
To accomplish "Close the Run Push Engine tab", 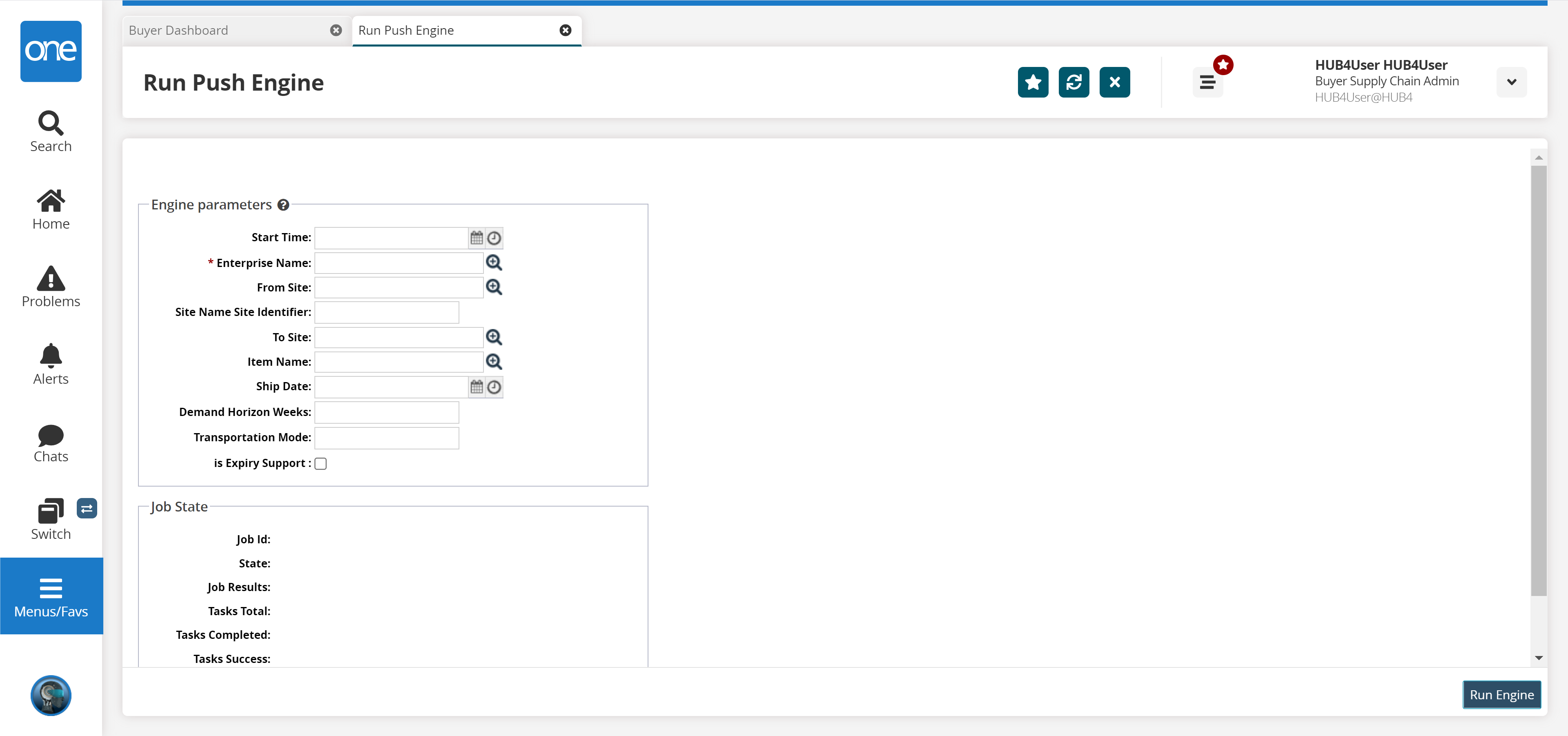I will [x=566, y=31].
